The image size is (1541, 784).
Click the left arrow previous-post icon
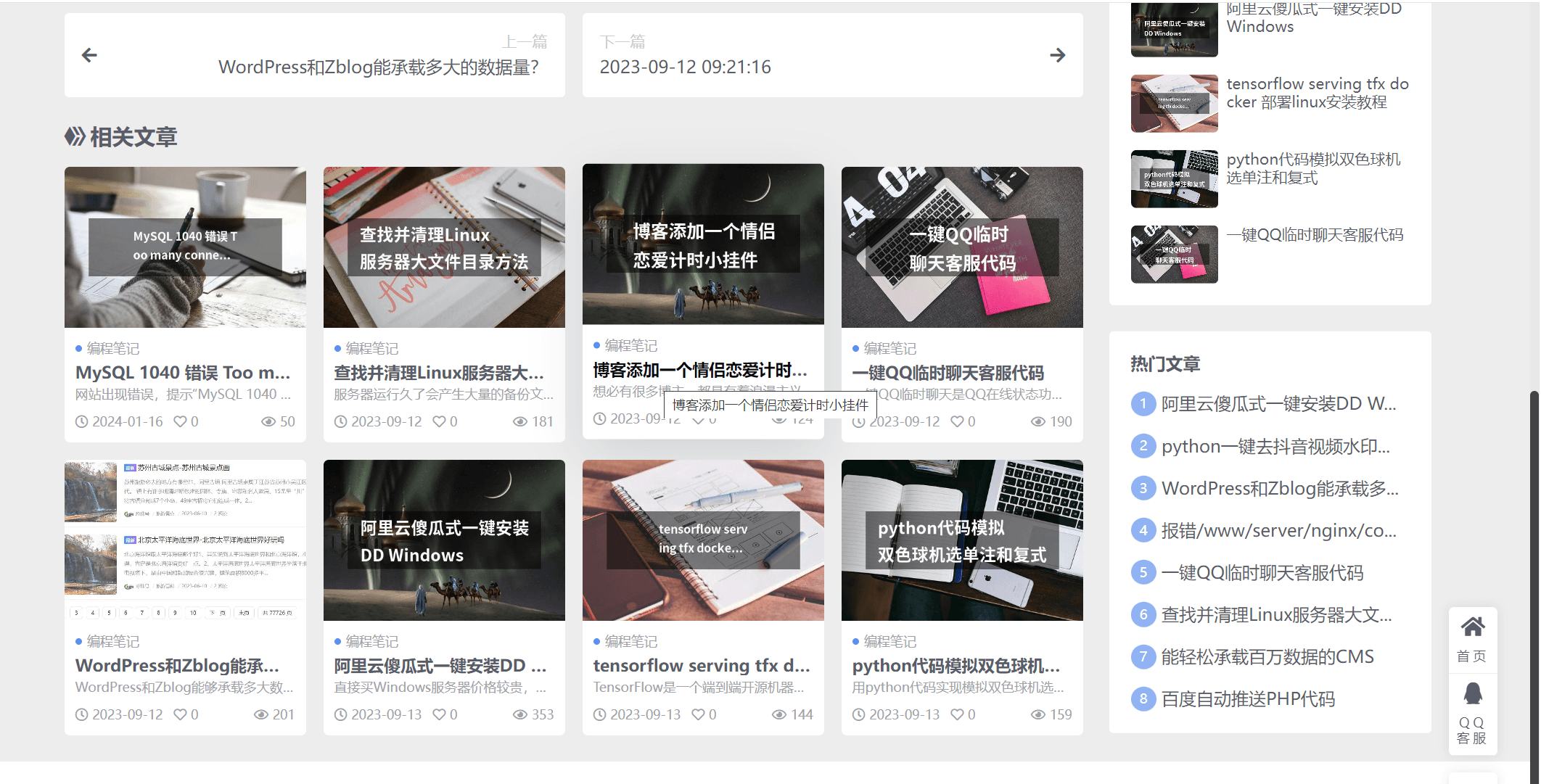point(89,55)
